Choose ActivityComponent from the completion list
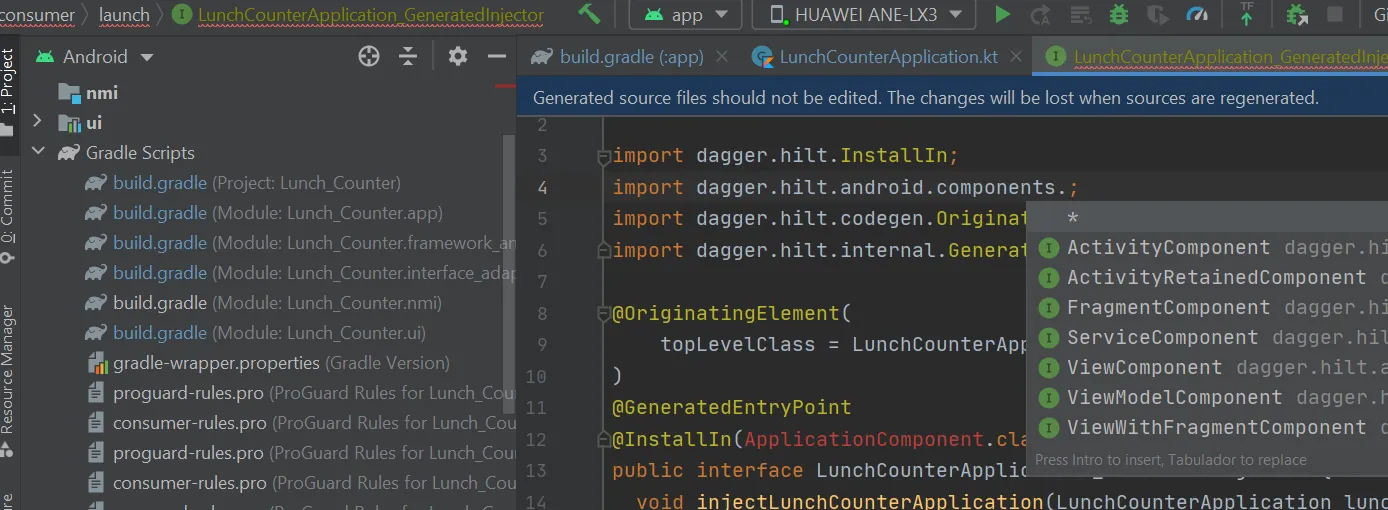 point(1208,248)
